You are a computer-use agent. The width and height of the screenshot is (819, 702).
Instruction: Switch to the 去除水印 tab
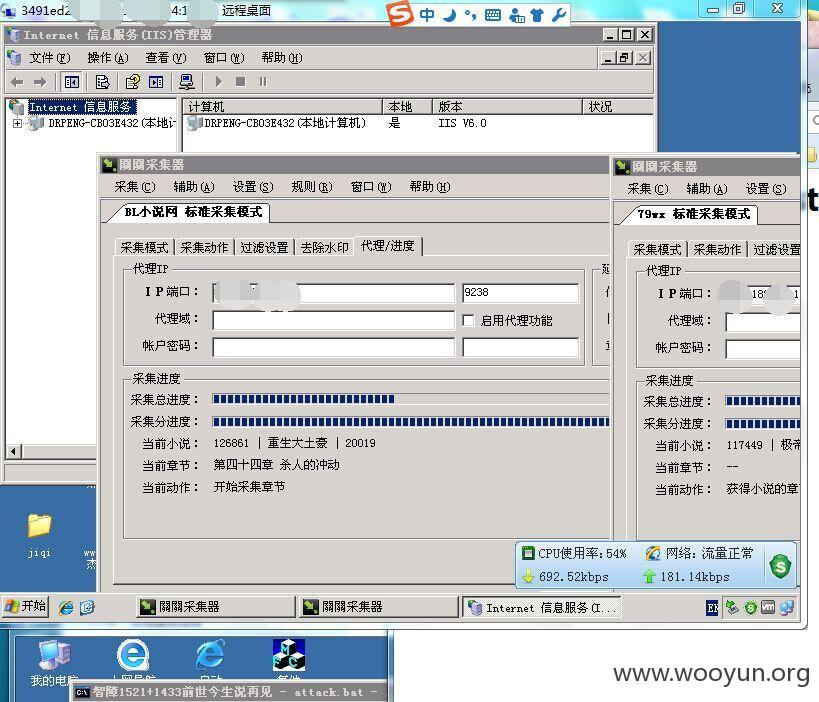point(324,248)
